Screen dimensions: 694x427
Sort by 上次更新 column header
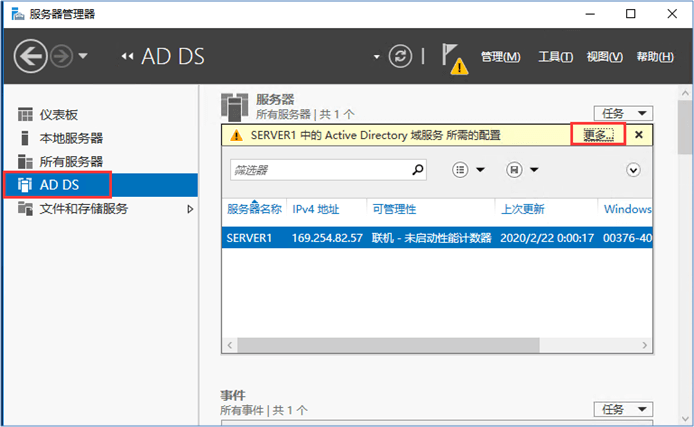tap(523, 209)
